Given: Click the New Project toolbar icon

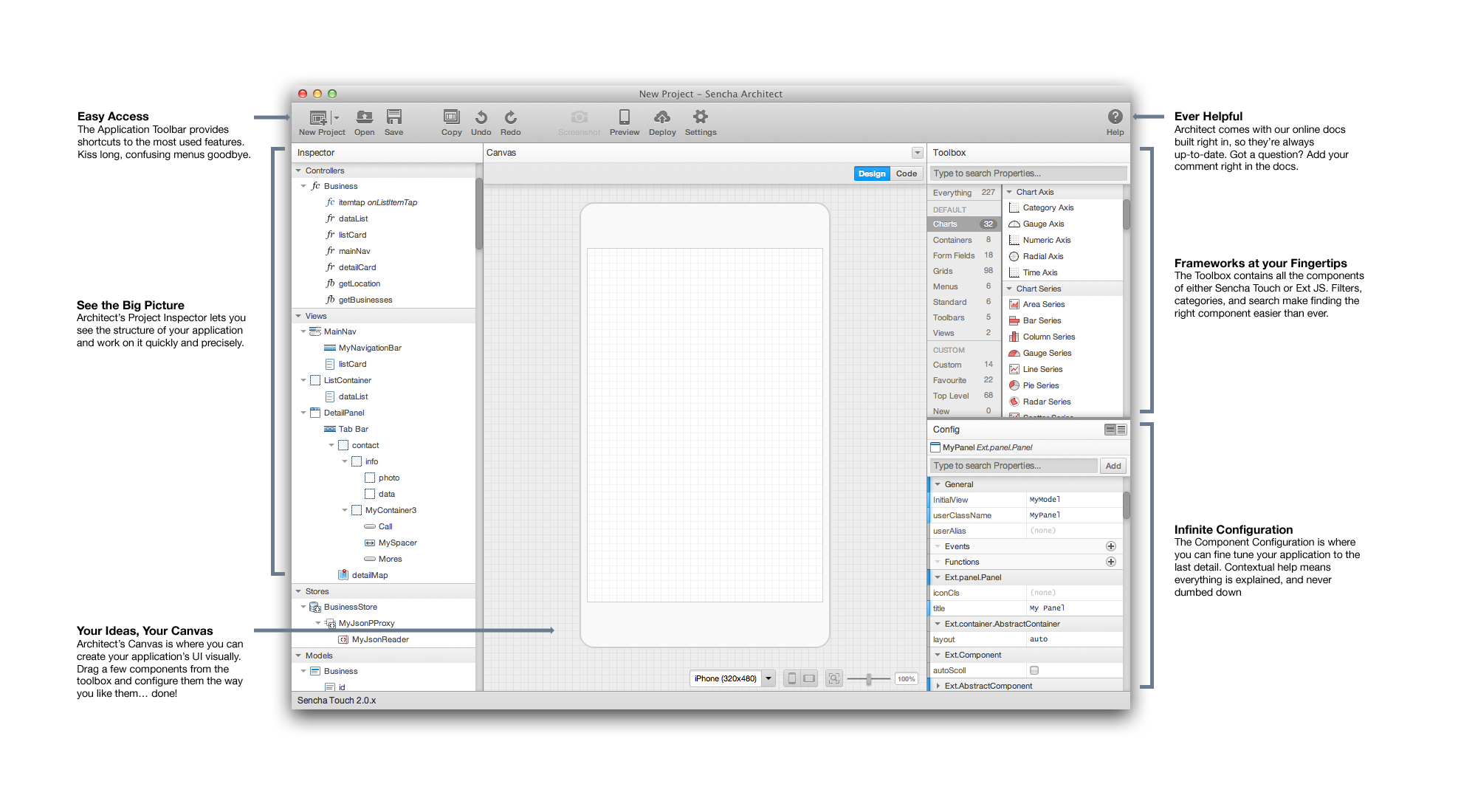Looking at the screenshot, I should [319, 118].
